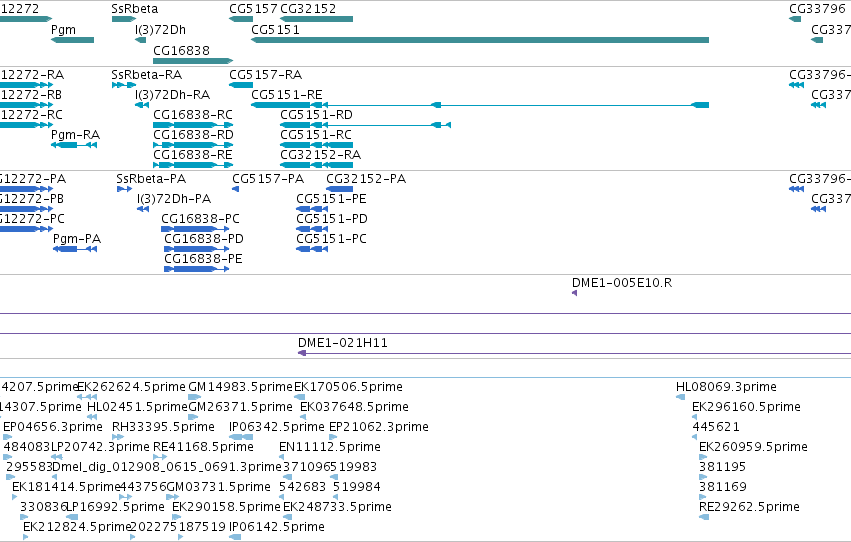Click the DME1-021H11 clone label
Viewport: 851px width, 542px height.
342,343
